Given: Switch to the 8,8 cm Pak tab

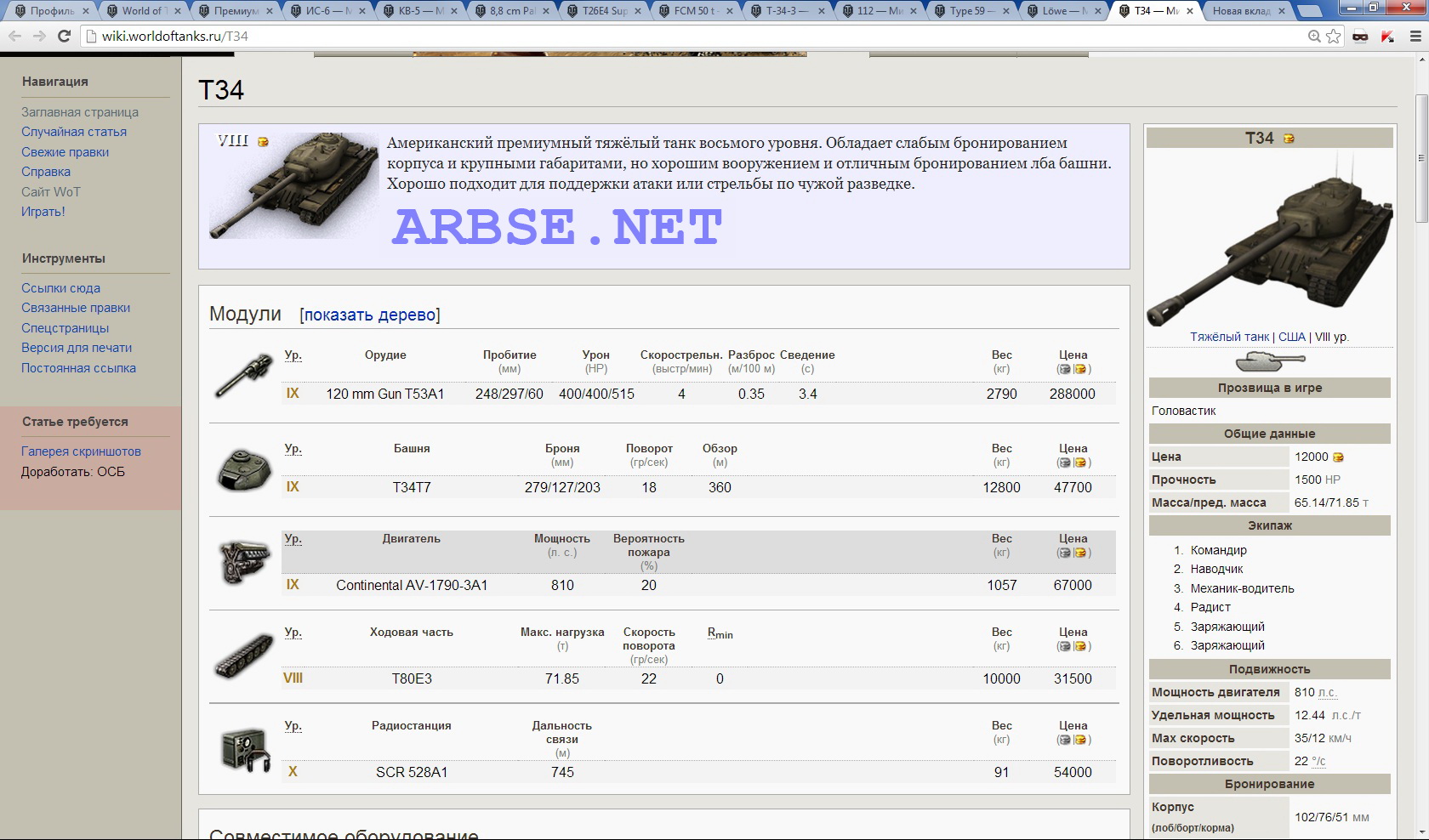Looking at the screenshot, I should [512, 11].
